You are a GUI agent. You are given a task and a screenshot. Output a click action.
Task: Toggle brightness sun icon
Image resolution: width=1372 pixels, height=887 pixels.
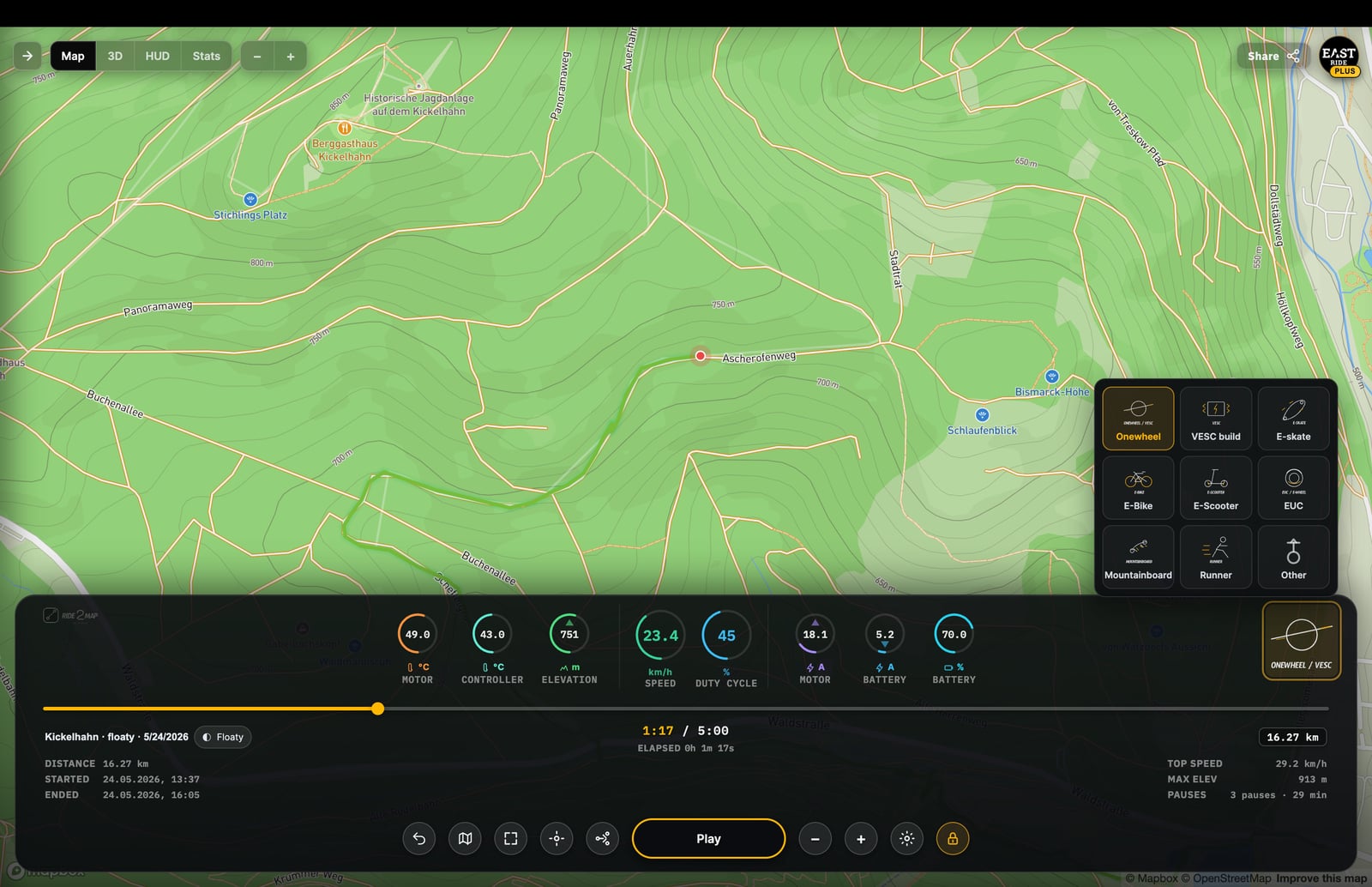907,839
